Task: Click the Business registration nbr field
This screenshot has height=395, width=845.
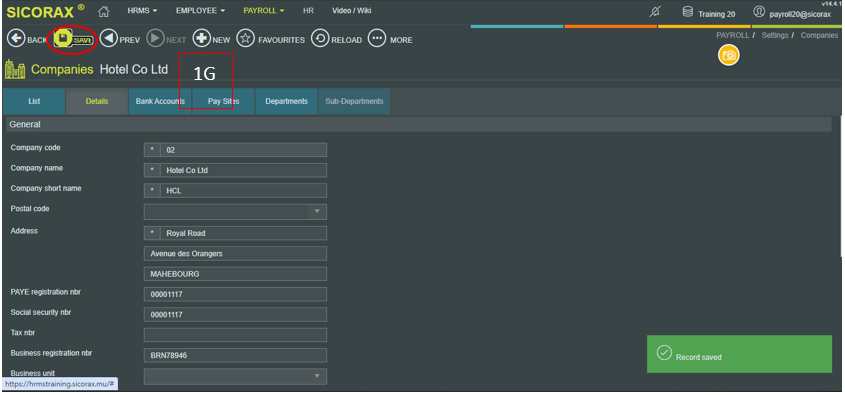Action: (235, 356)
